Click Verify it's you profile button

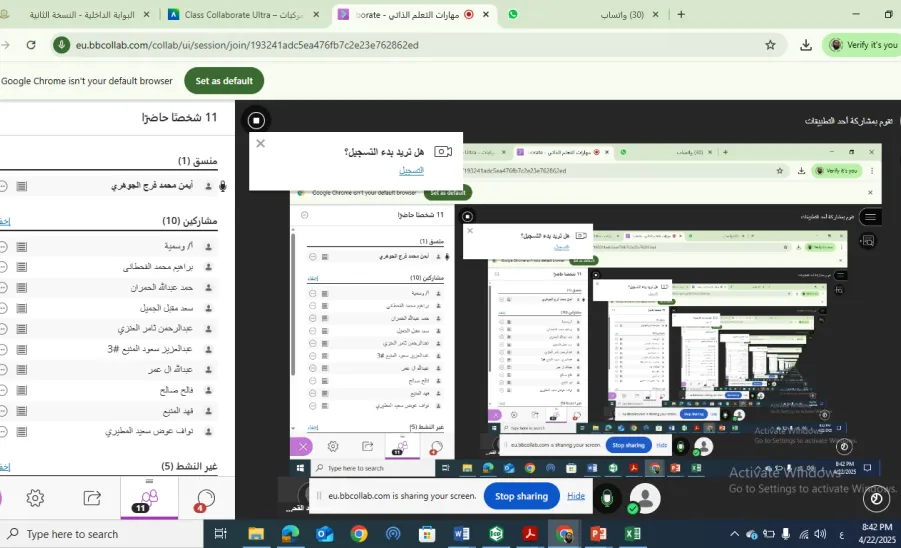point(863,45)
